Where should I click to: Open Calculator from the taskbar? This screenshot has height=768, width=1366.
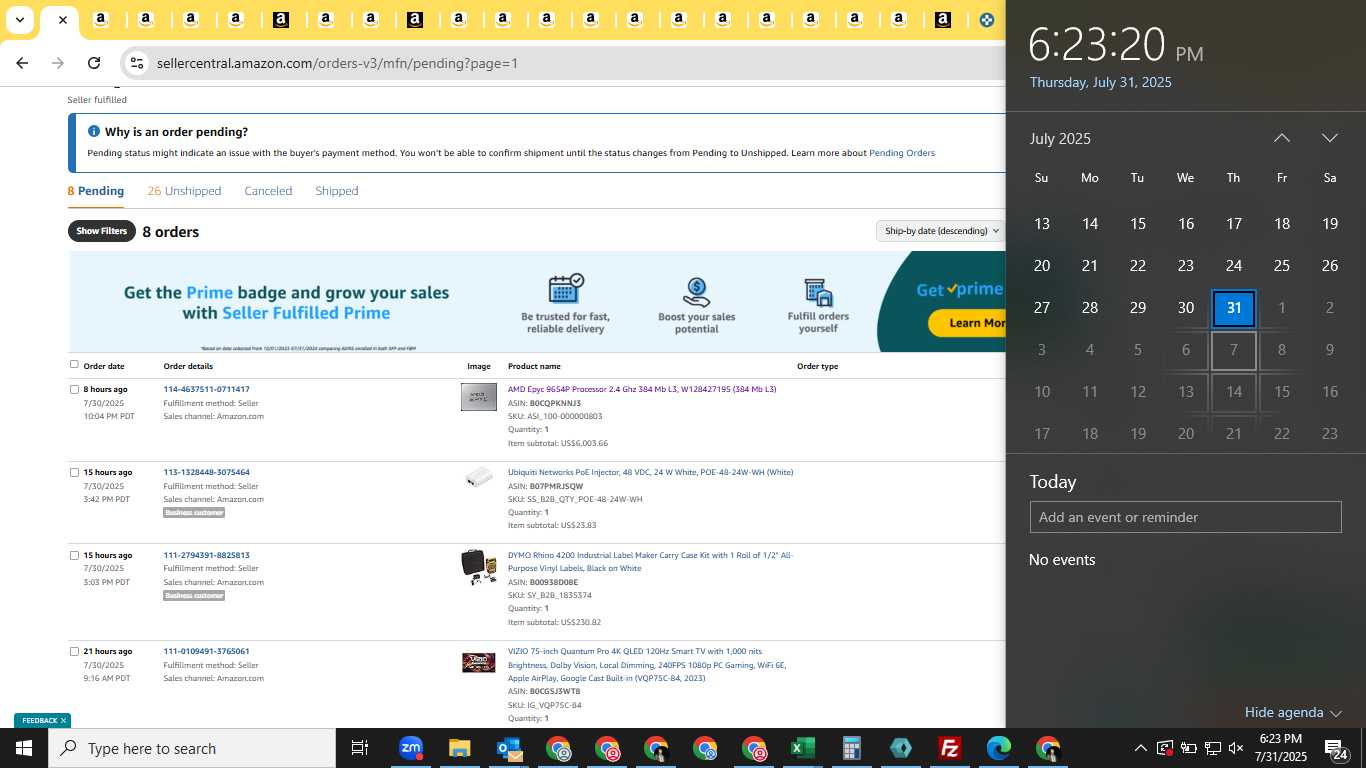(852, 748)
